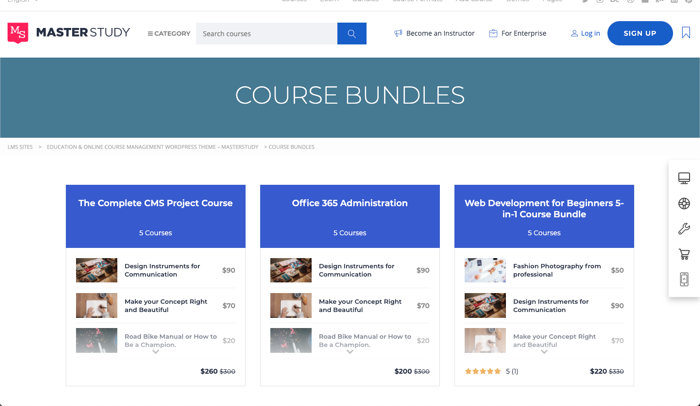Image resolution: width=700 pixels, height=406 pixels.
Task: Click the $260 price on CMS Project bundle
Action: coord(209,371)
